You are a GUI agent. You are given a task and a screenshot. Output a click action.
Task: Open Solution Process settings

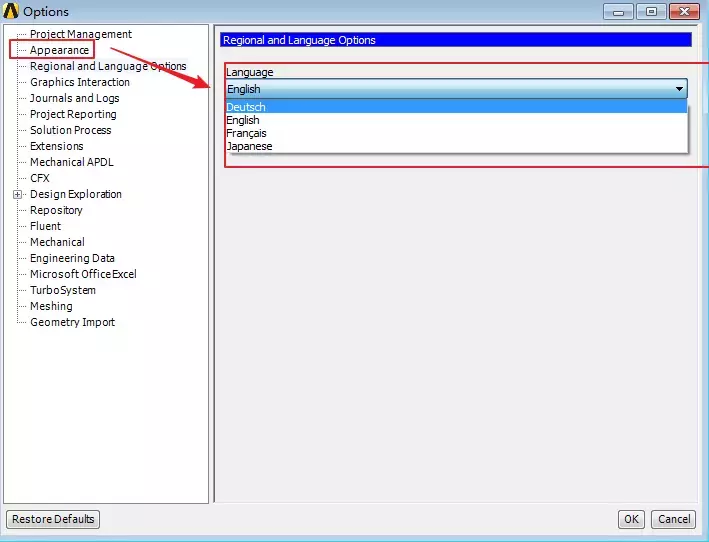(71, 130)
